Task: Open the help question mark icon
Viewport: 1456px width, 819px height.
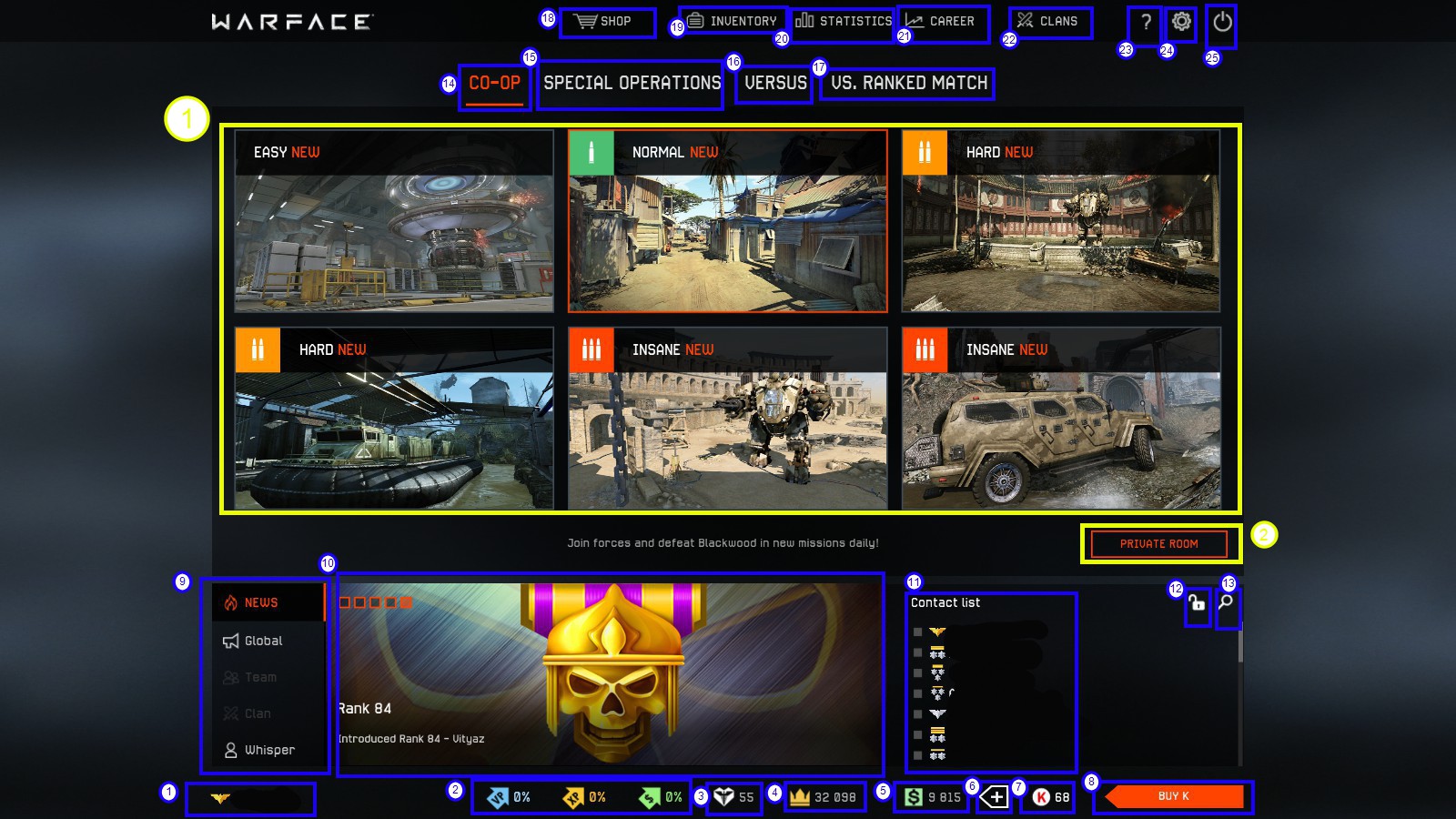Action: [x=1146, y=23]
